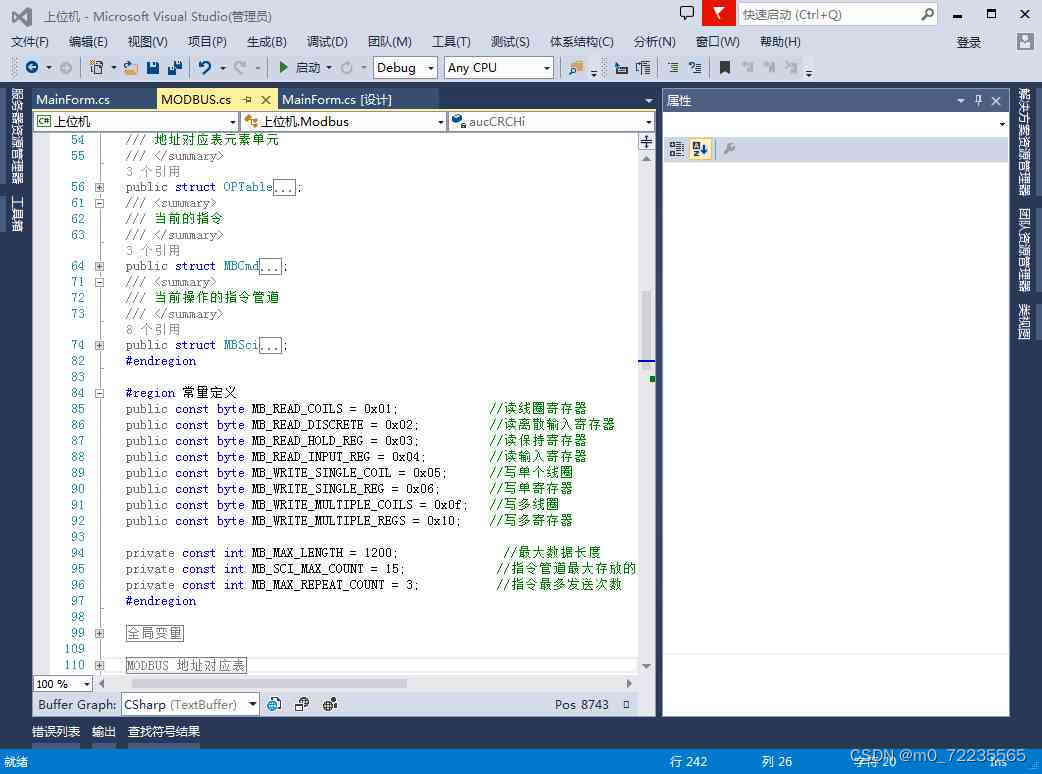Collapse the 常量定义 region at line 84

(x=99, y=393)
